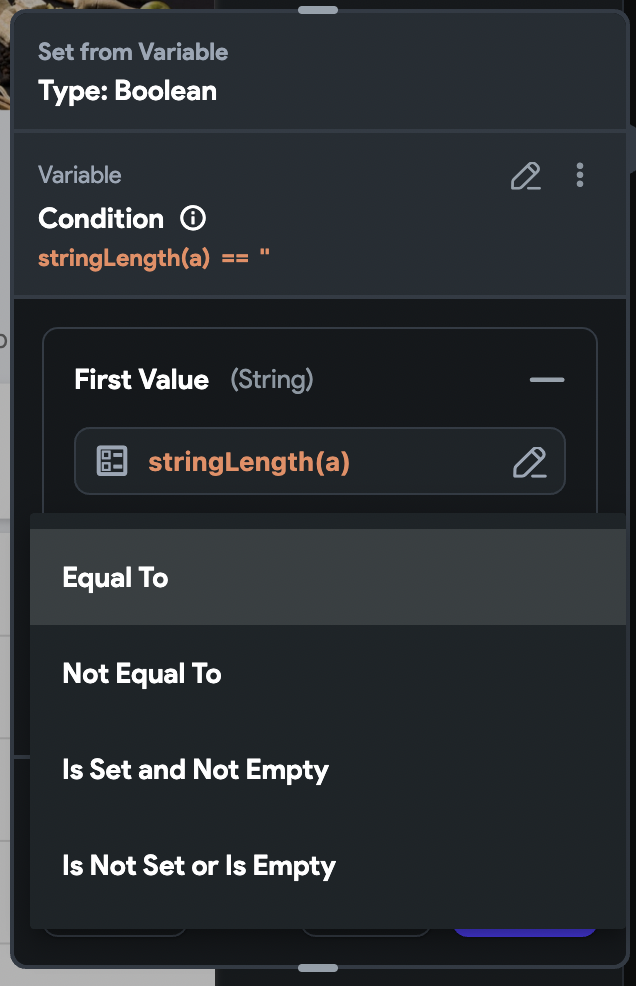636x986 pixels.
Task: Select Is Not Set or Is Empty
Action: pyautogui.click(x=199, y=866)
